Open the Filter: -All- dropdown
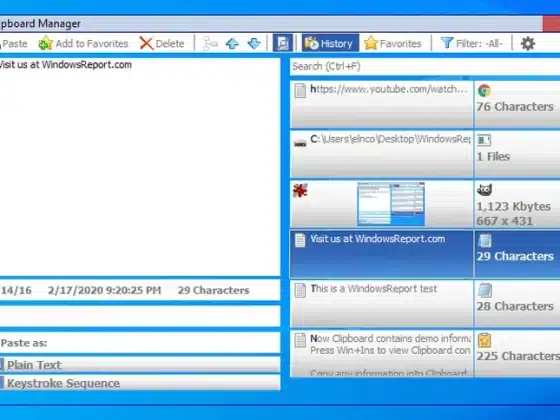This screenshot has height=420, width=560. (x=471, y=44)
